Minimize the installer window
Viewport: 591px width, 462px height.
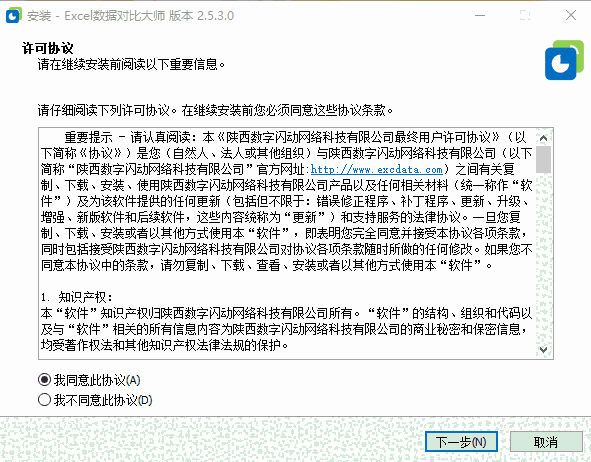click(x=480, y=15)
